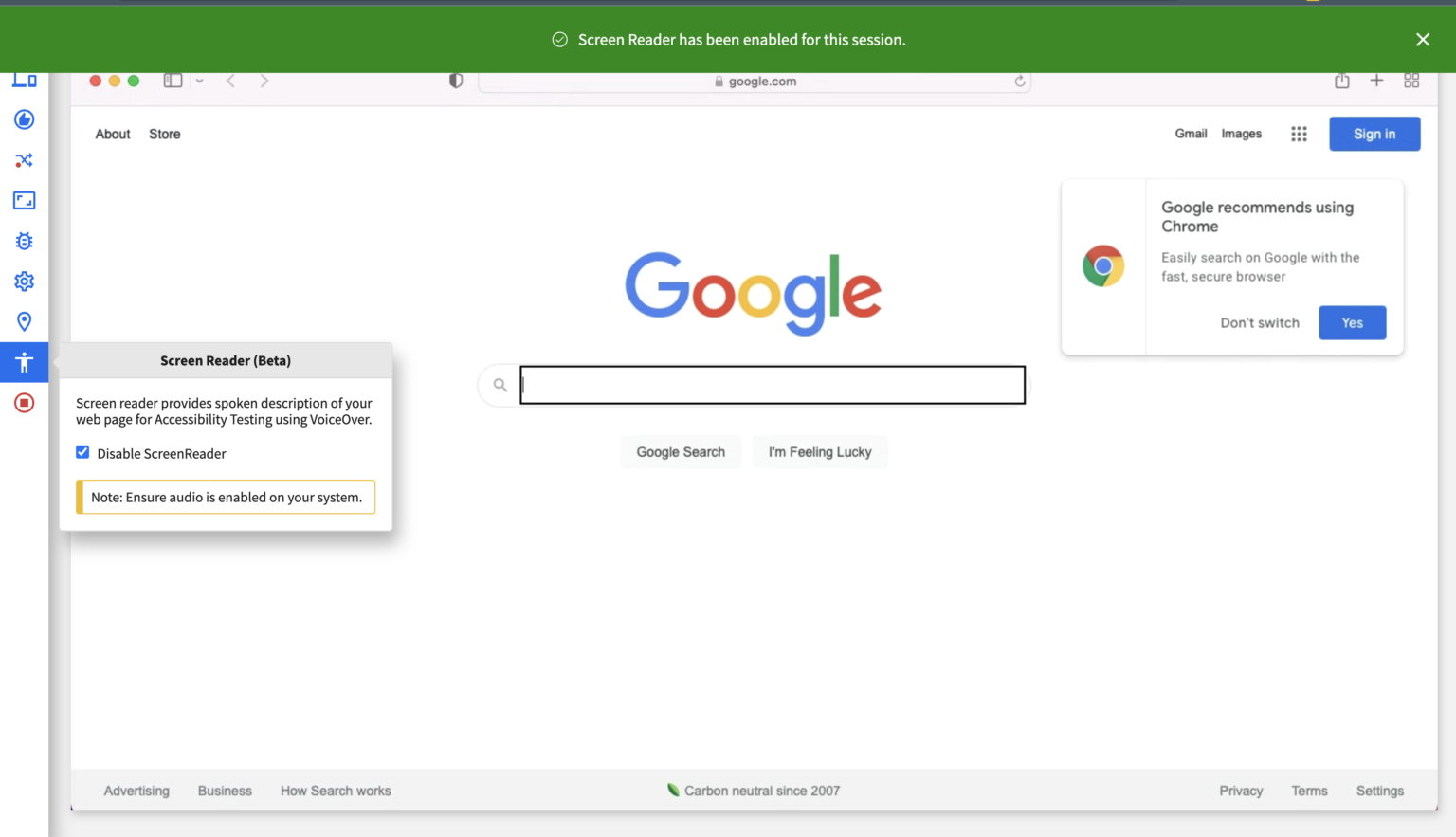
Task: Click Yes on Chrome recommendation banner
Action: click(1352, 322)
